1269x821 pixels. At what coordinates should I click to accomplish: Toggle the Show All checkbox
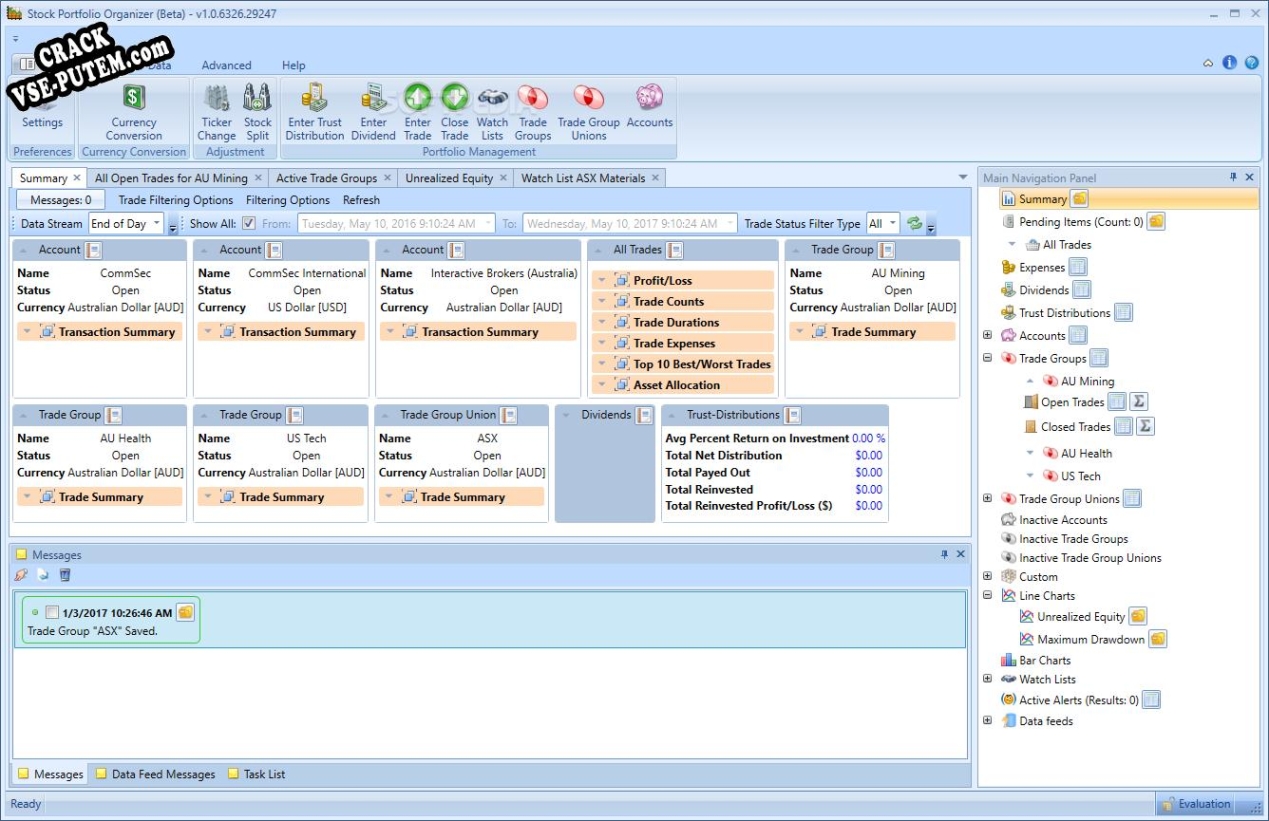click(x=249, y=224)
